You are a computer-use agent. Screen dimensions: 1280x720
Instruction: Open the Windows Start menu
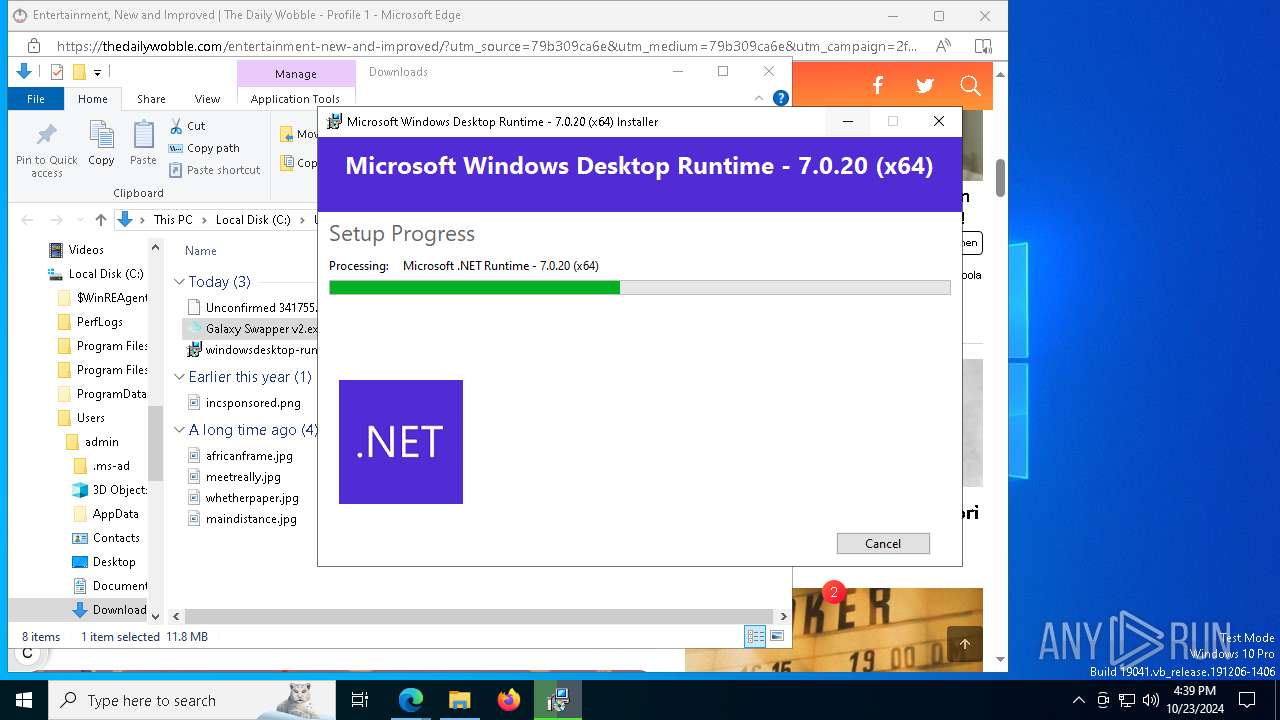tap(24, 700)
